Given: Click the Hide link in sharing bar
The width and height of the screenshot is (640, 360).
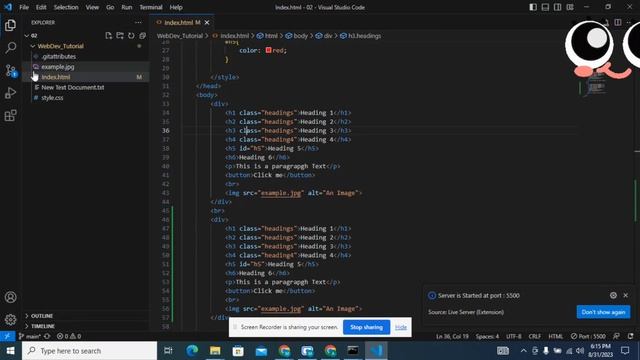Looking at the screenshot, I should tap(401, 327).
